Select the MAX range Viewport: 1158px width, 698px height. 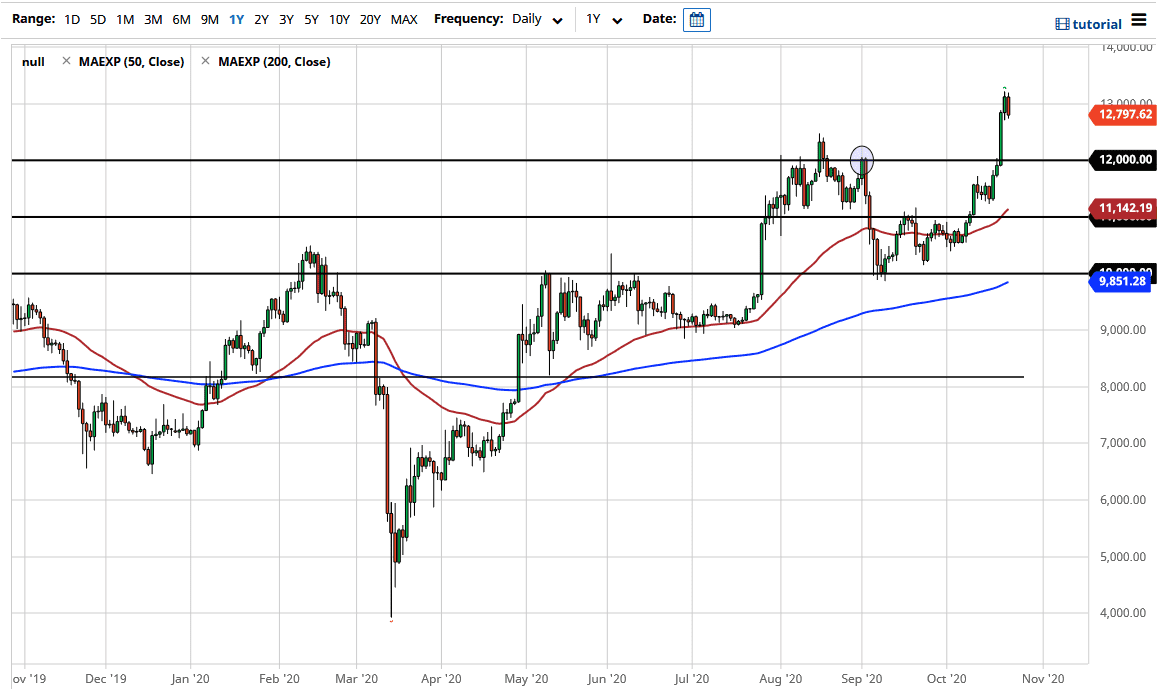pos(404,19)
